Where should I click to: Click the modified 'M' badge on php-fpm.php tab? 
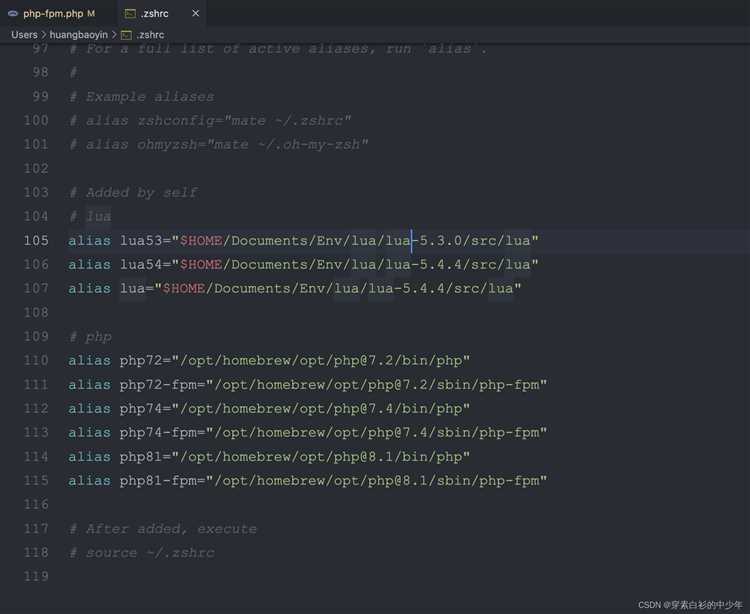91,13
